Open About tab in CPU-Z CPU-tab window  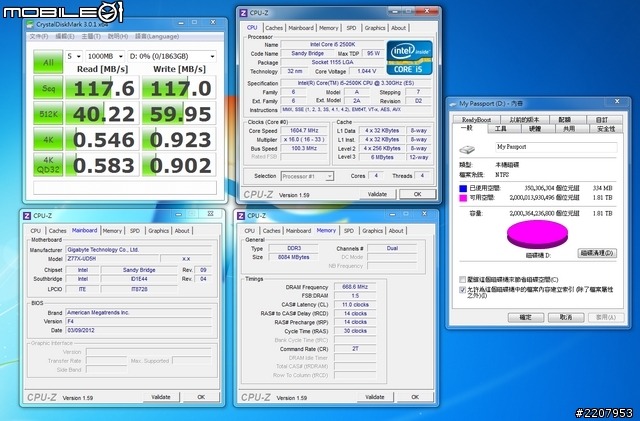pyautogui.click(x=398, y=28)
